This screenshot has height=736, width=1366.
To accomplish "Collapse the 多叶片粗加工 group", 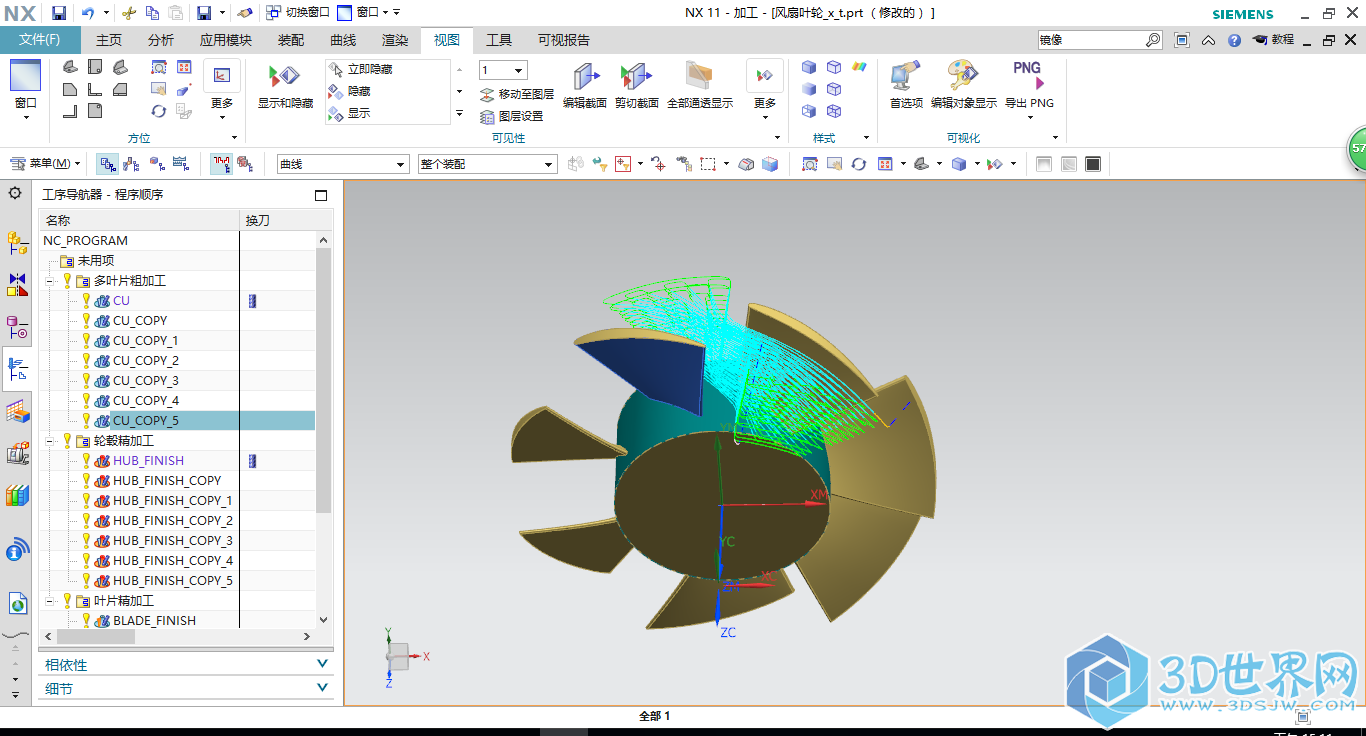I will [x=49, y=281].
